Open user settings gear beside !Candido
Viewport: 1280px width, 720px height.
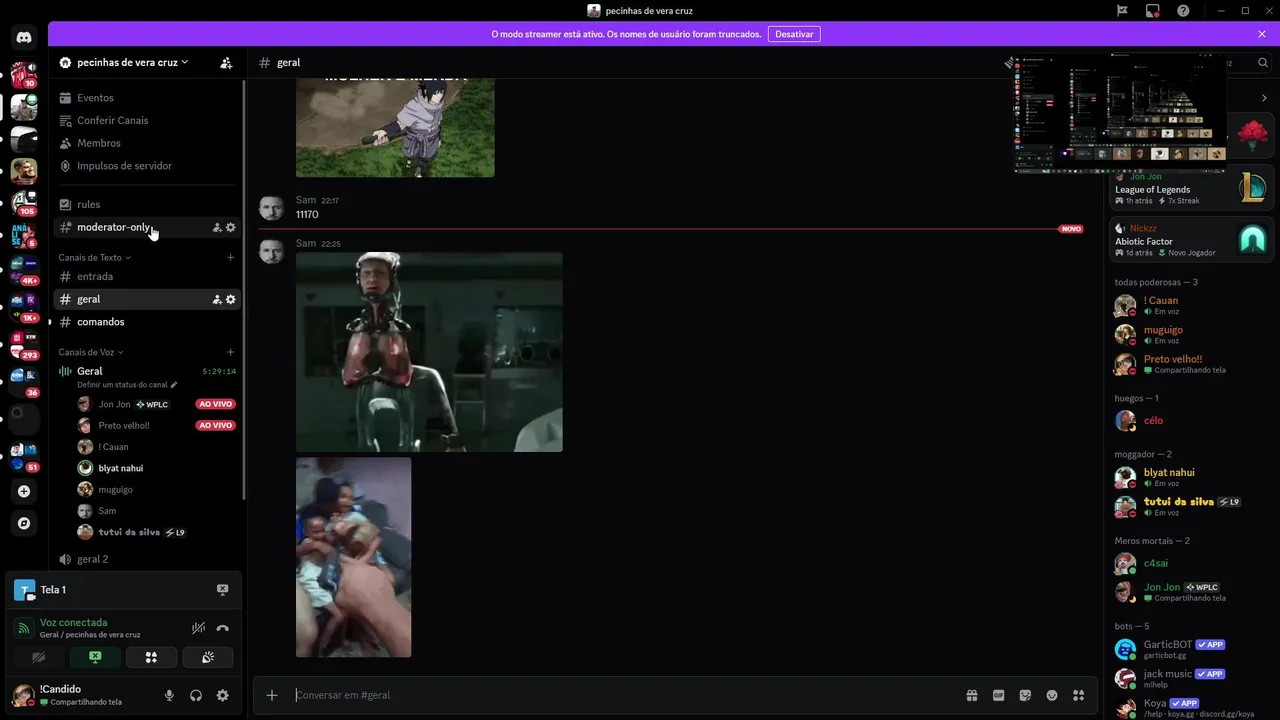223,695
